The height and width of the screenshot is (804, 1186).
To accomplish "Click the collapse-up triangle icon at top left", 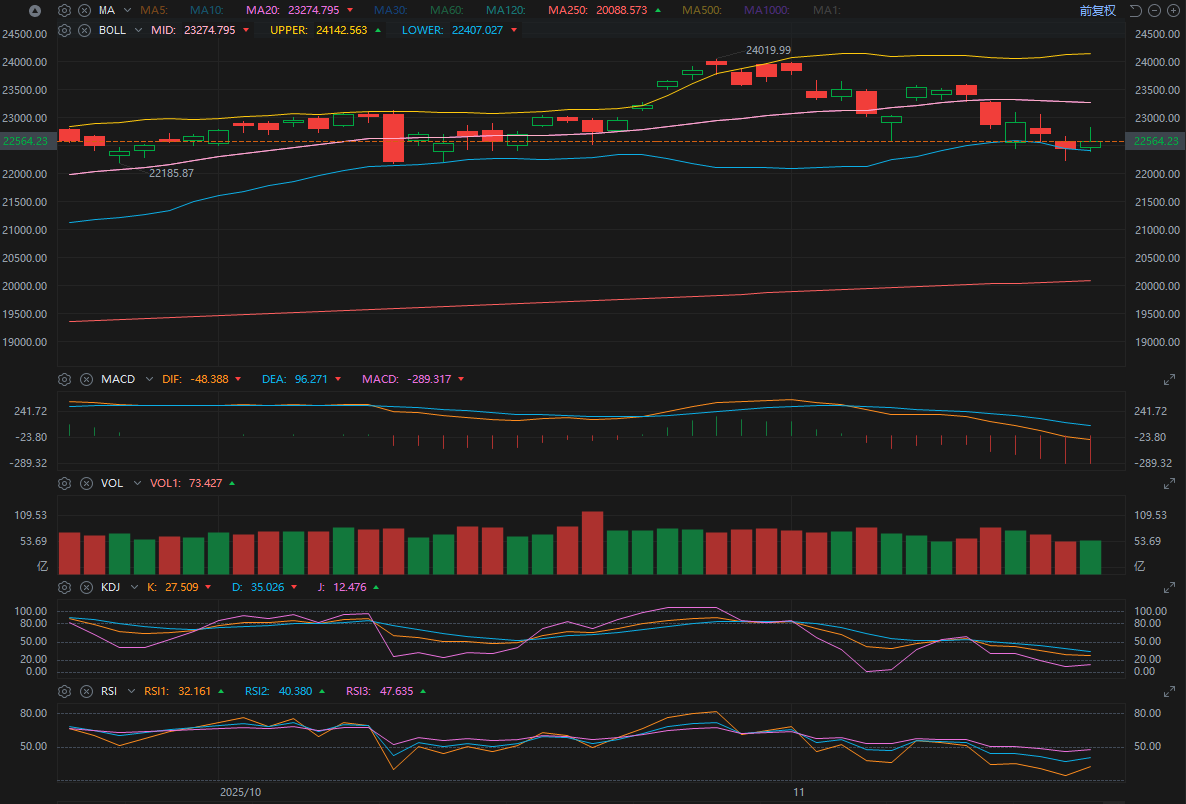I will coord(35,11).
